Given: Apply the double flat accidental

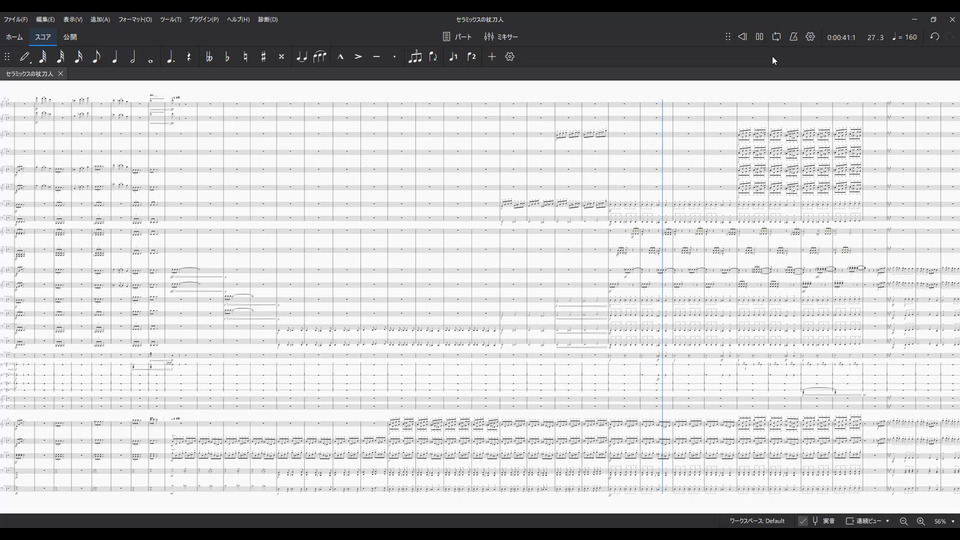Looking at the screenshot, I should click(209, 57).
